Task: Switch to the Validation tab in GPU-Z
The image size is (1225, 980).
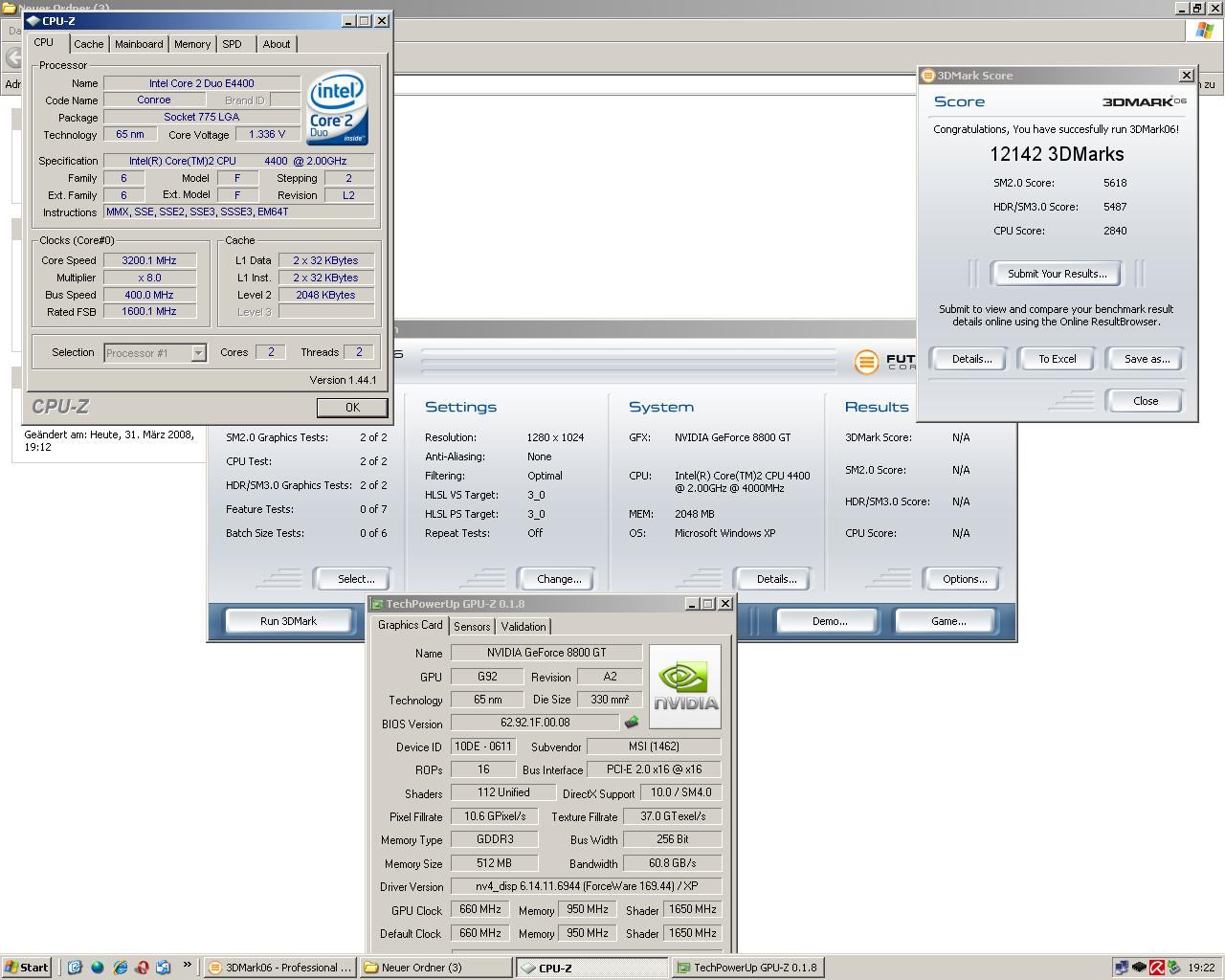Action: pyautogui.click(x=523, y=627)
